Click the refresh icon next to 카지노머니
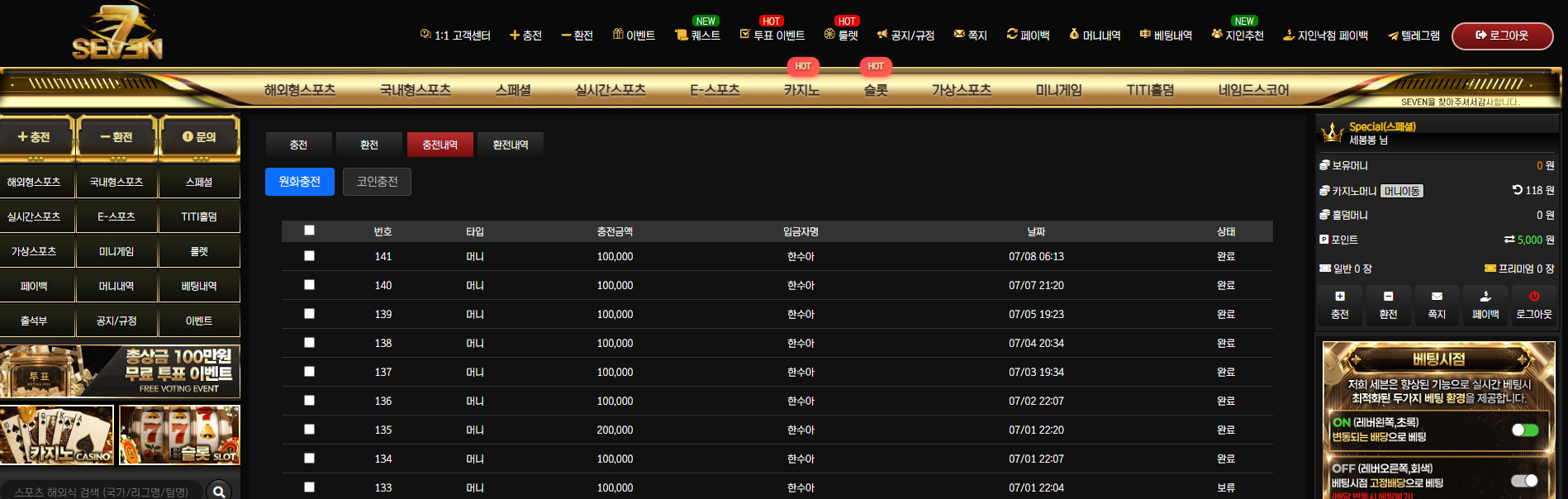The height and width of the screenshot is (499, 1568). [1517, 190]
